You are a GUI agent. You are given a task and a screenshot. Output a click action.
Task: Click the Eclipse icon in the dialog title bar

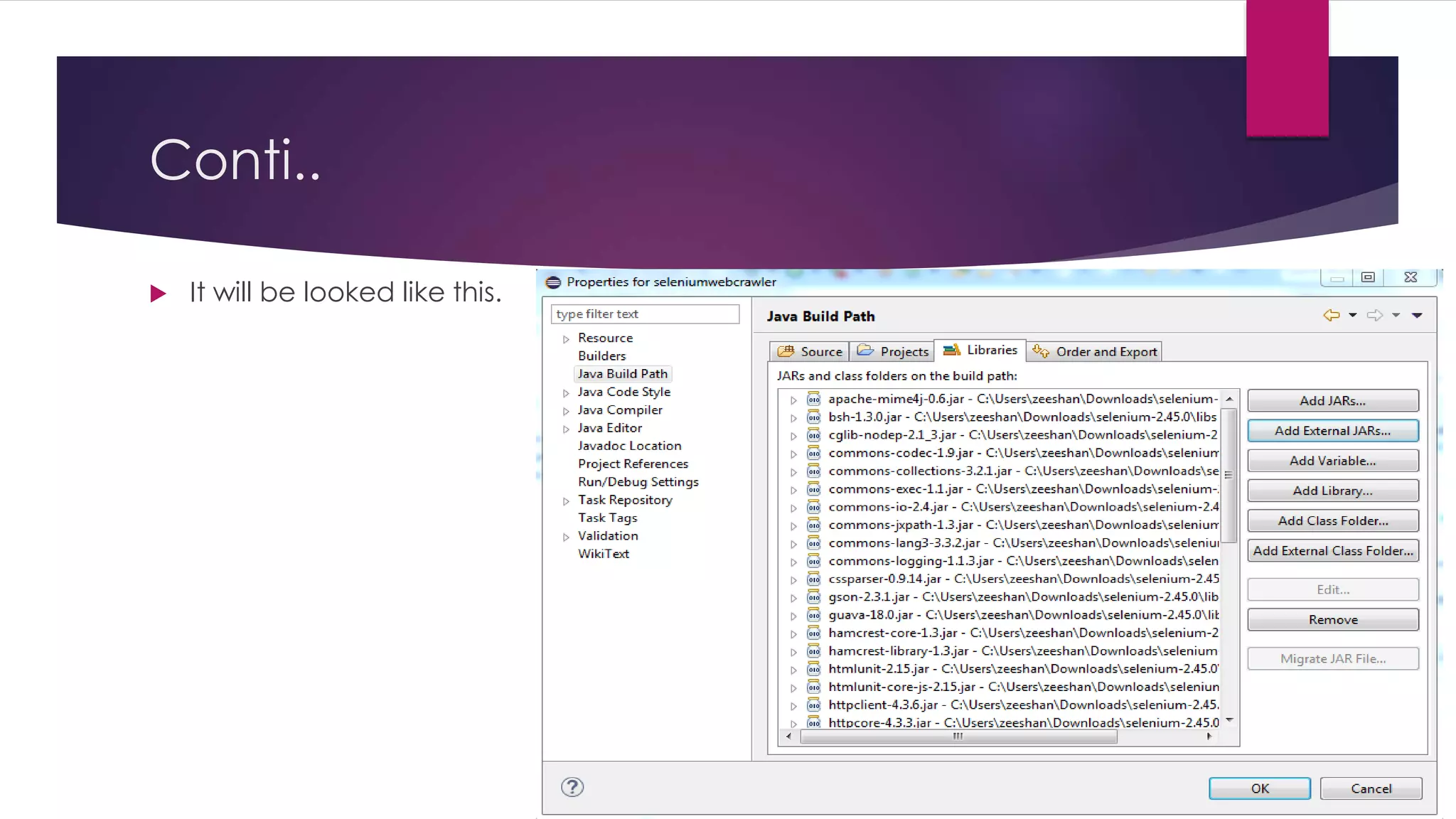click(553, 282)
